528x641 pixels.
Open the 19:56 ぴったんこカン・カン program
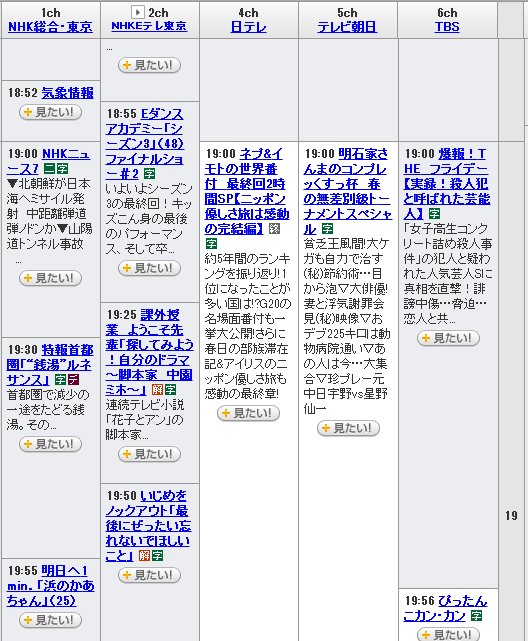coord(445,608)
